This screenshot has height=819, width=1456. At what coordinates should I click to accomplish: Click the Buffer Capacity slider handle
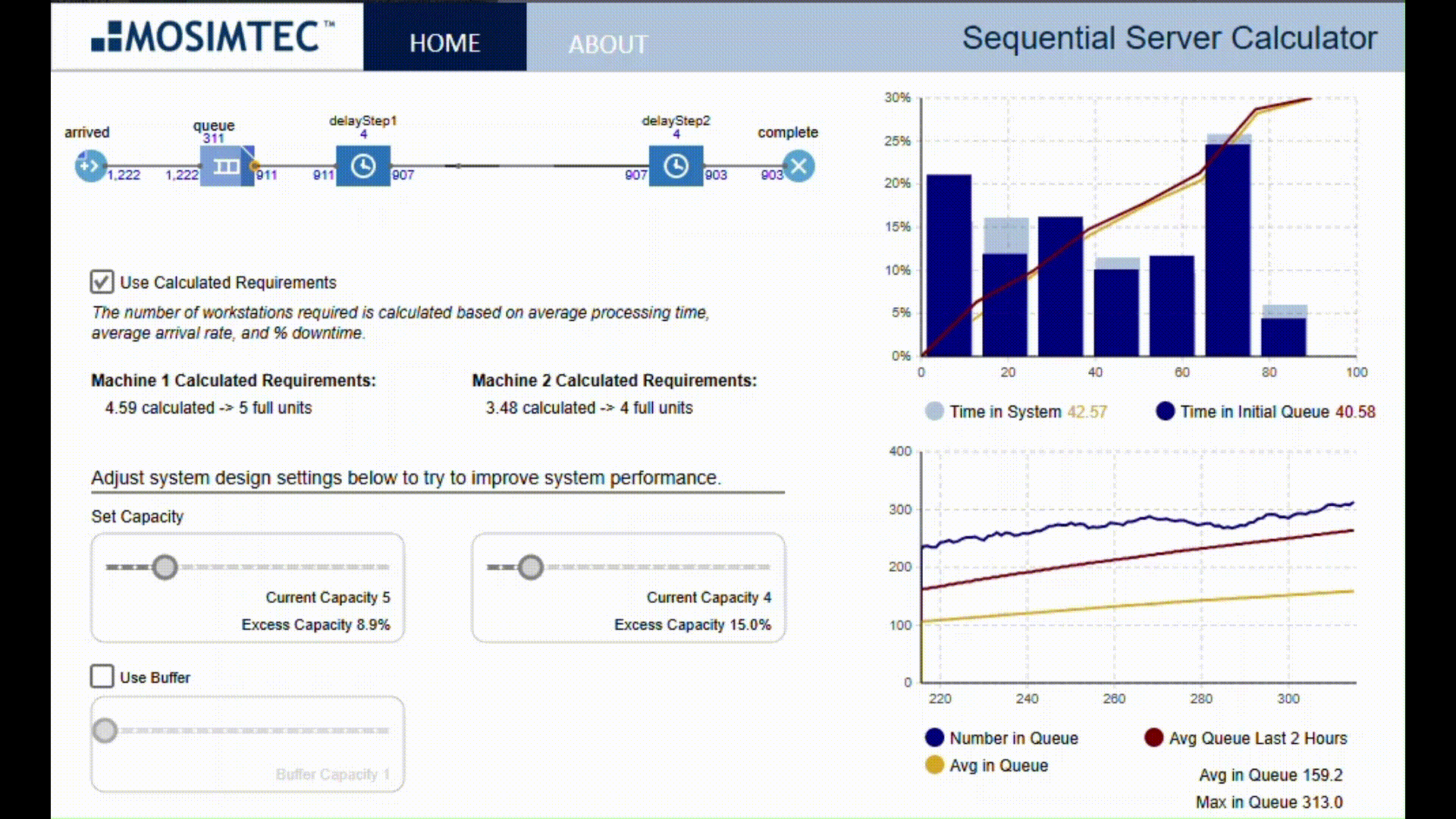pyautogui.click(x=105, y=731)
